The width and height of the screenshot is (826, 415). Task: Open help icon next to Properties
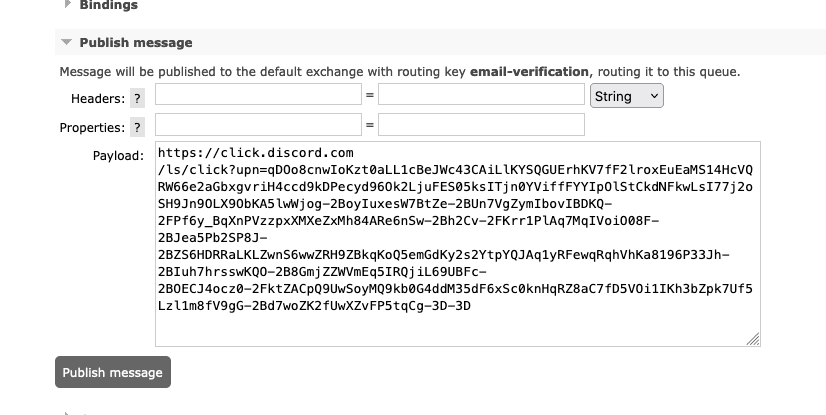pyautogui.click(x=137, y=127)
